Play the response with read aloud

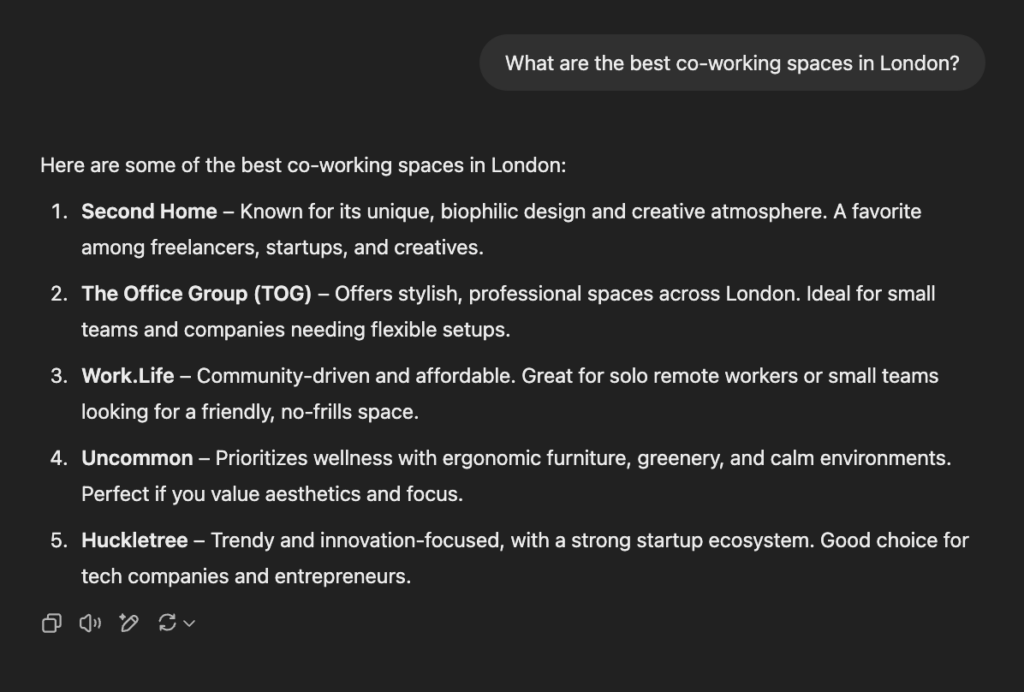(90, 624)
